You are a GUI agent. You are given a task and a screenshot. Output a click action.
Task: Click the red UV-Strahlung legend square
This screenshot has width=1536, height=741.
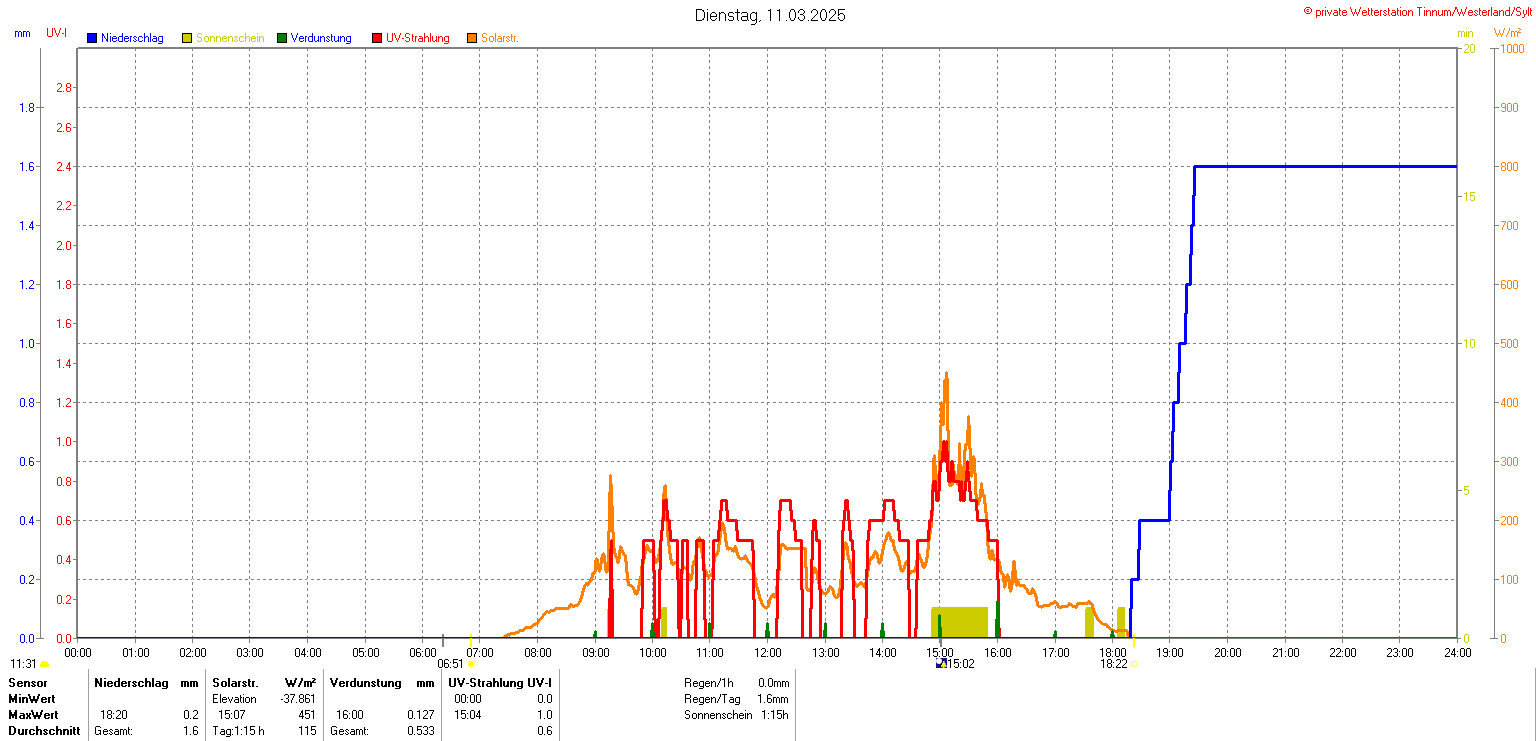click(377, 38)
